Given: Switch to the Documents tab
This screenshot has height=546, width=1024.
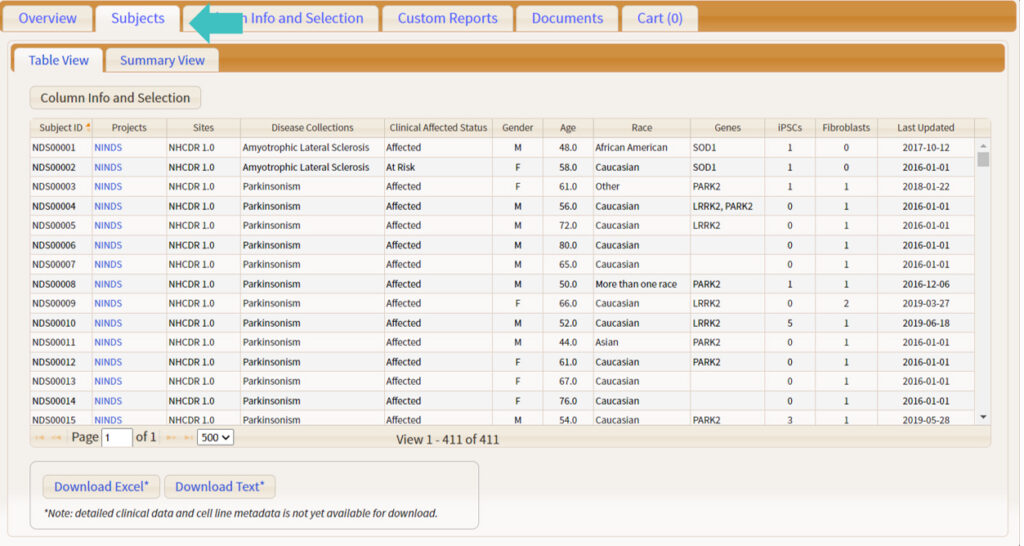Looking at the screenshot, I should [567, 18].
